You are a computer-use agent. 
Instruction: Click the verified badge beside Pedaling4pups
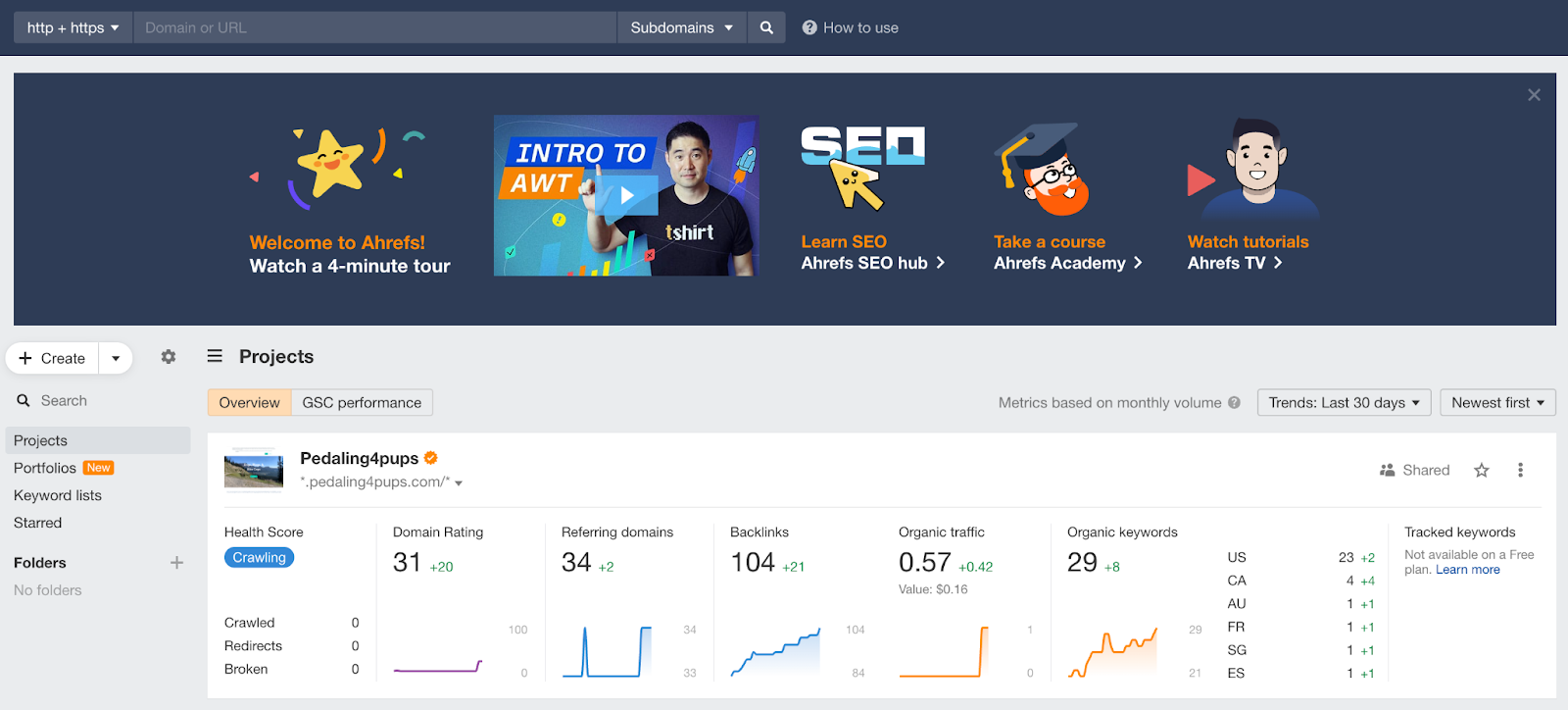tap(431, 458)
